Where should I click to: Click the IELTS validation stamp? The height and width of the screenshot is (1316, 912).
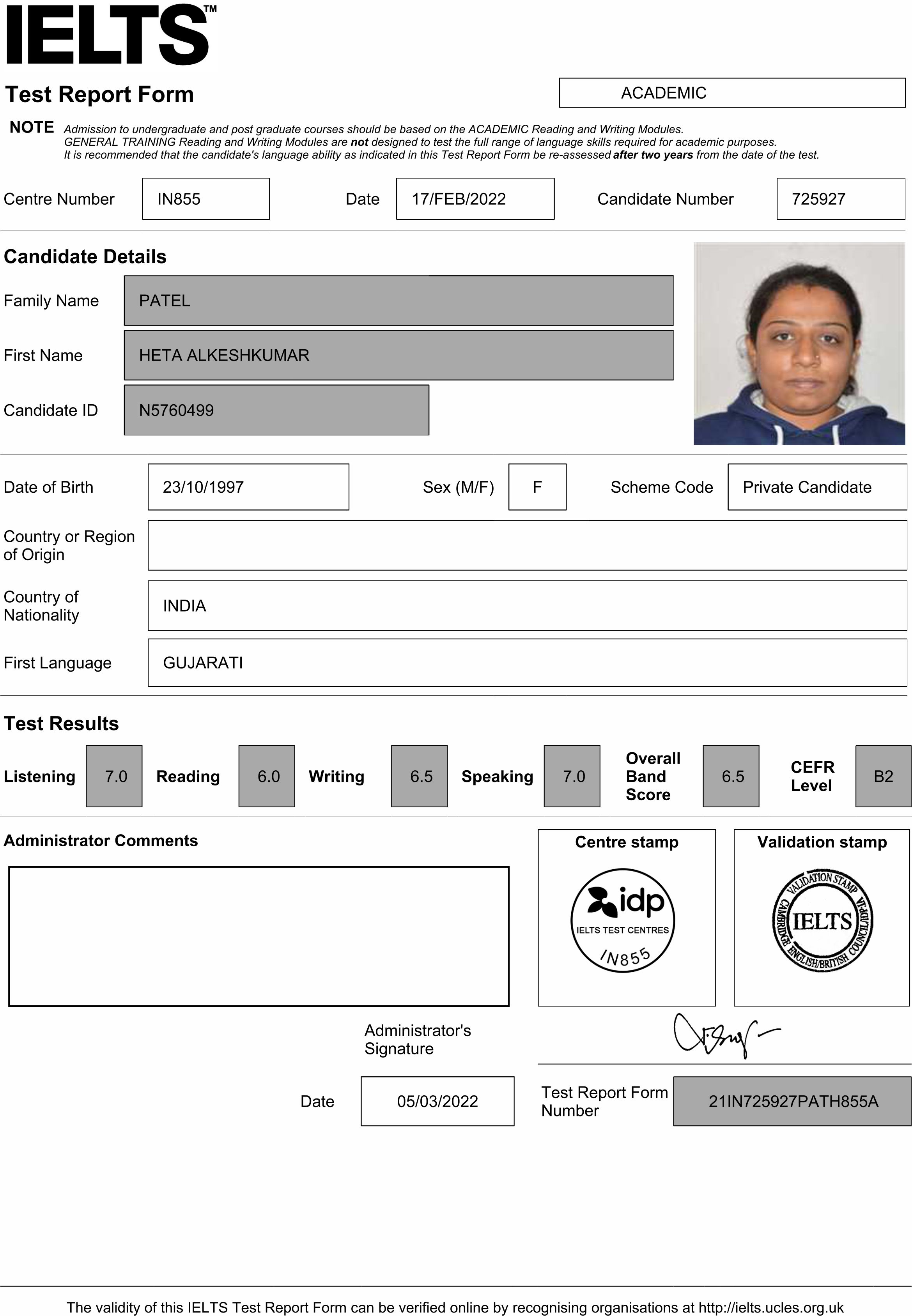(x=822, y=921)
